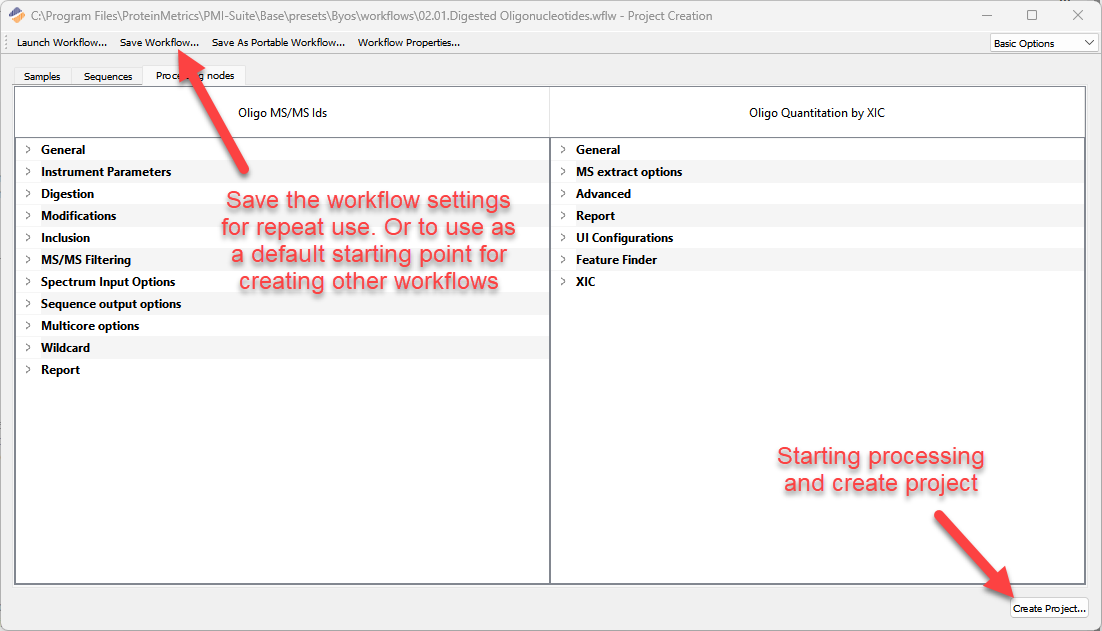Switch to the Samples tab
The width and height of the screenshot is (1102, 631).
point(42,77)
